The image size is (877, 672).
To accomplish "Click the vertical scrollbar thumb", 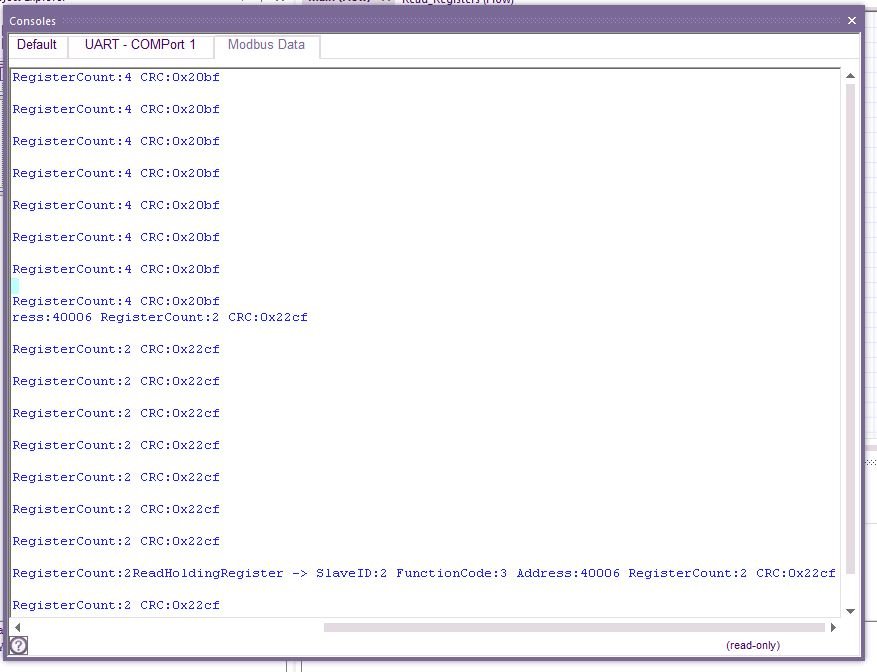I will point(850,329).
